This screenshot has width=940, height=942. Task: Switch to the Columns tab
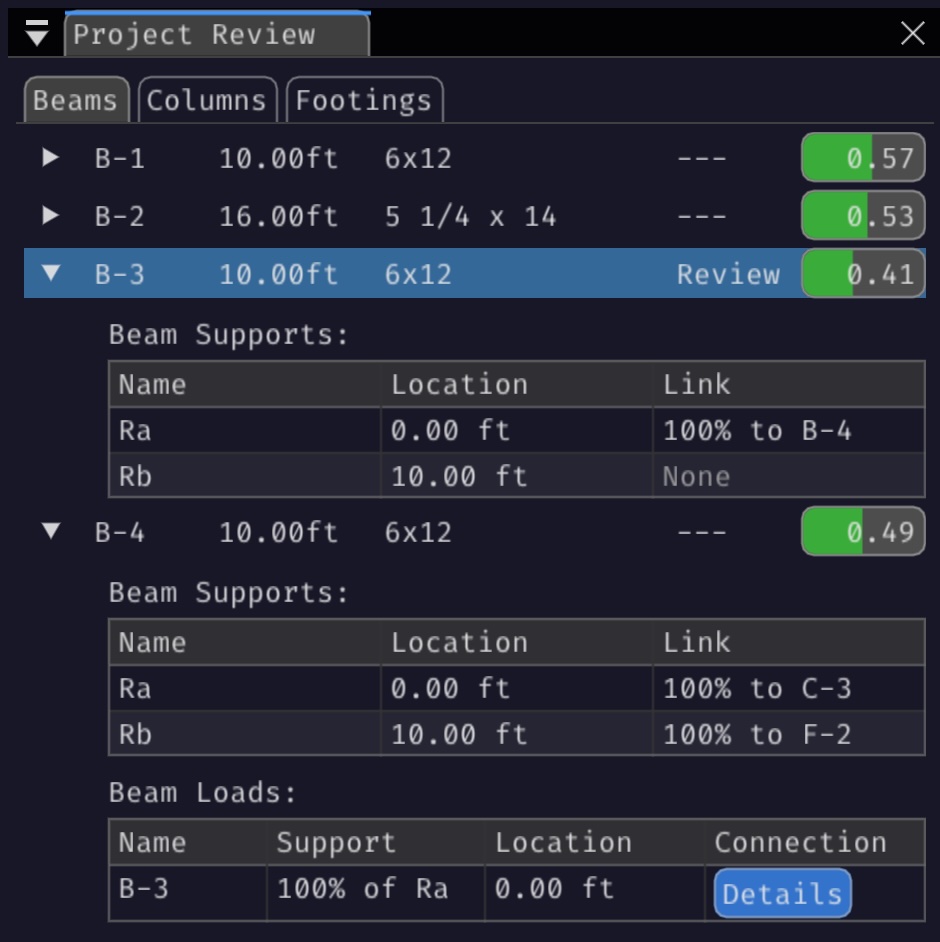(x=207, y=99)
